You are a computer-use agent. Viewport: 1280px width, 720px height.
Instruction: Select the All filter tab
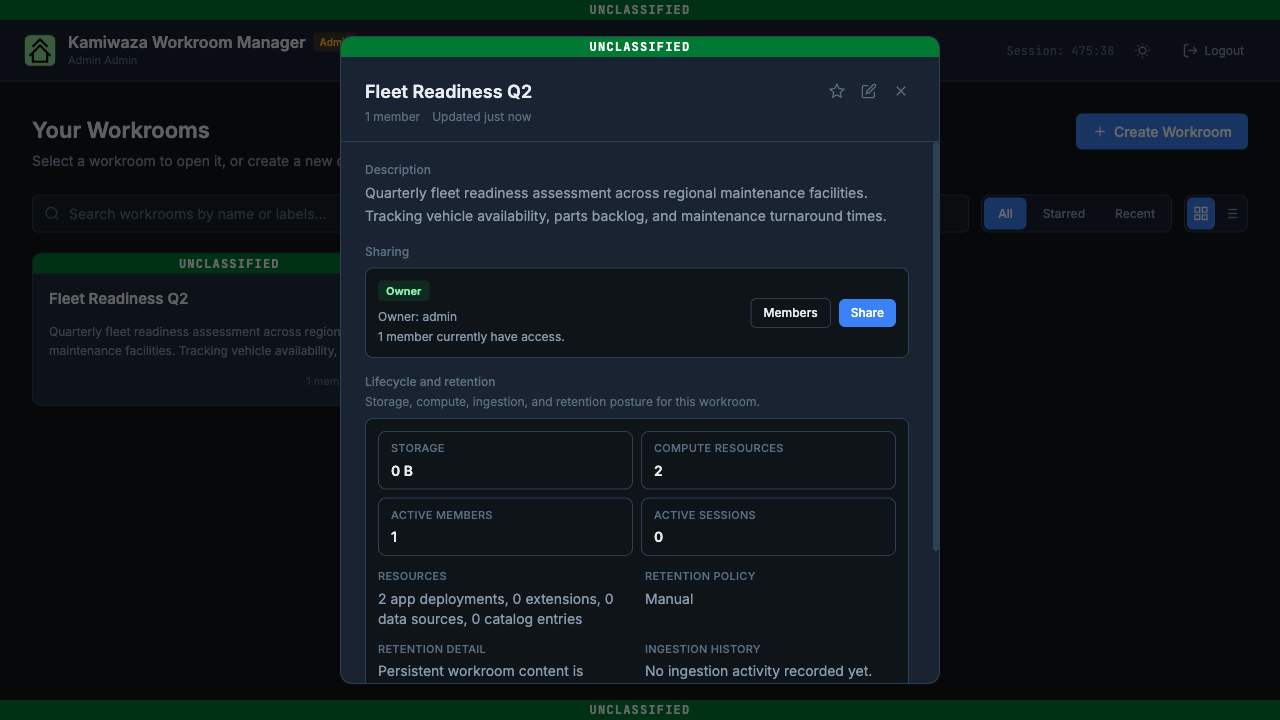point(1005,214)
